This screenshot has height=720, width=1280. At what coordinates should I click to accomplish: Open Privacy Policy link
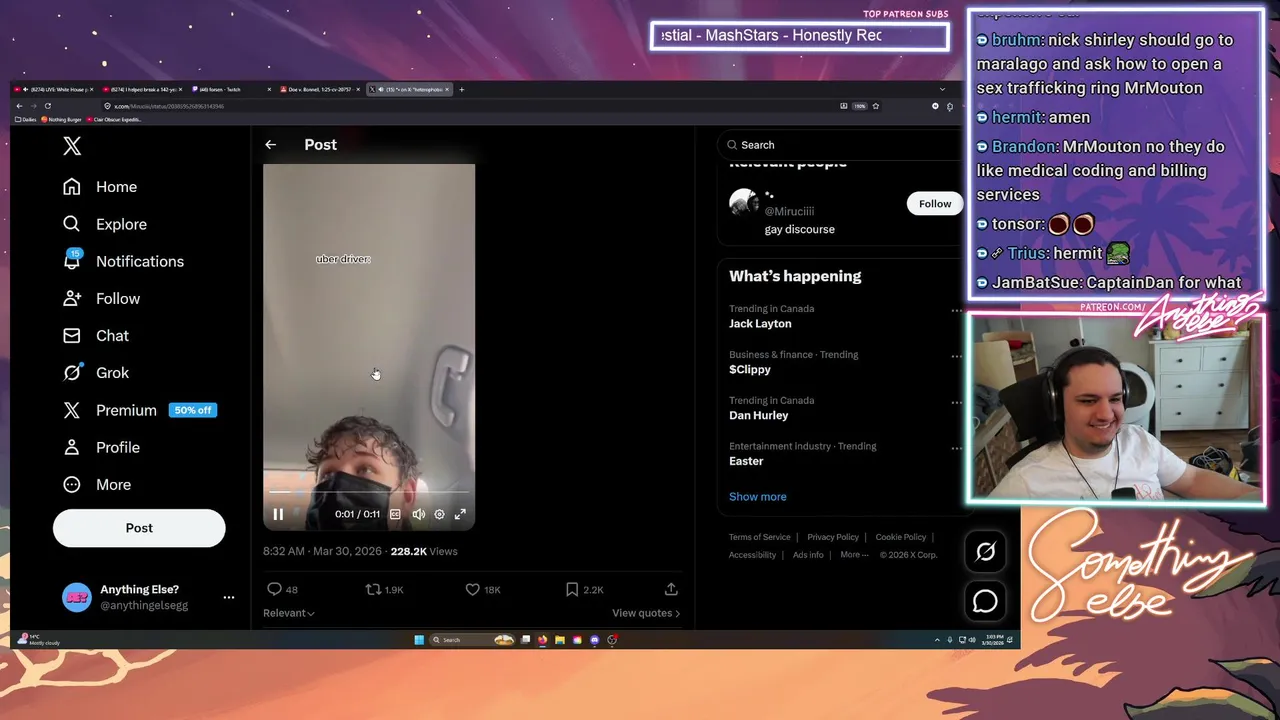[833, 537]
